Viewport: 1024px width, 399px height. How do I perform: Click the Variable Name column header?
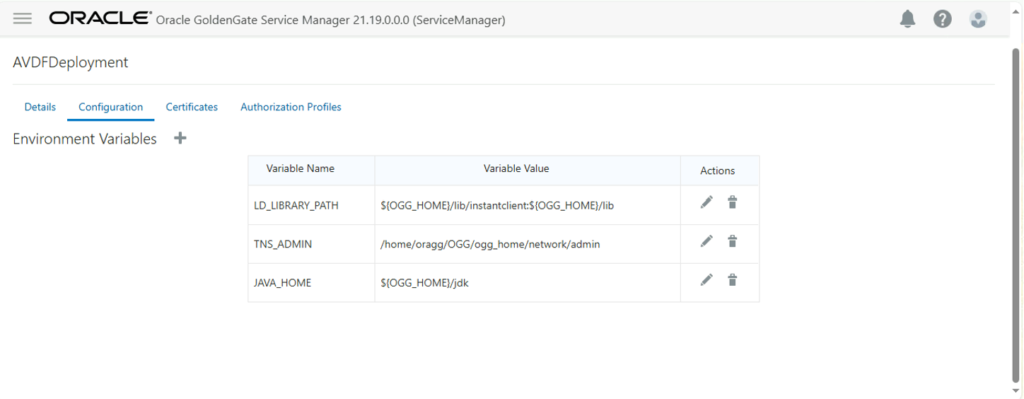300,168
